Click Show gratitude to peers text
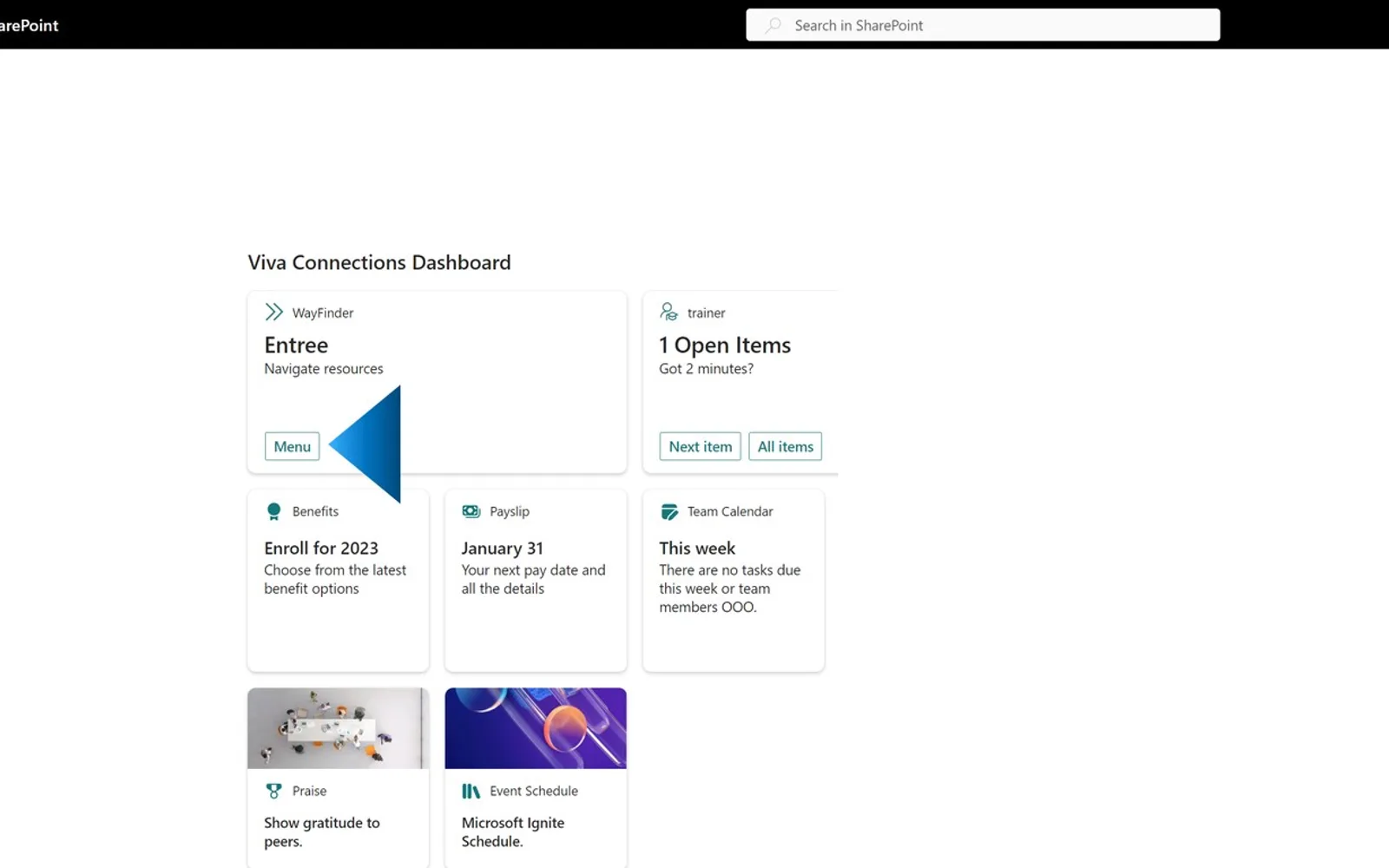Image resolution: width=1389 pixels, height=868 pixels. point(322,832)
